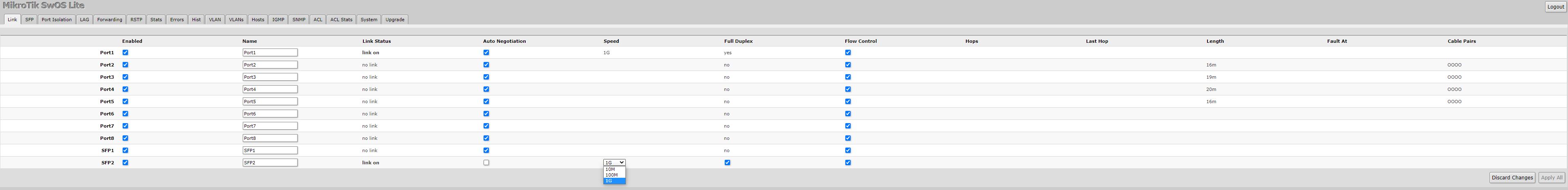Pick the highlighted 1G option
This screenshot has height=190, width=1568.
(x=609, y=181)
